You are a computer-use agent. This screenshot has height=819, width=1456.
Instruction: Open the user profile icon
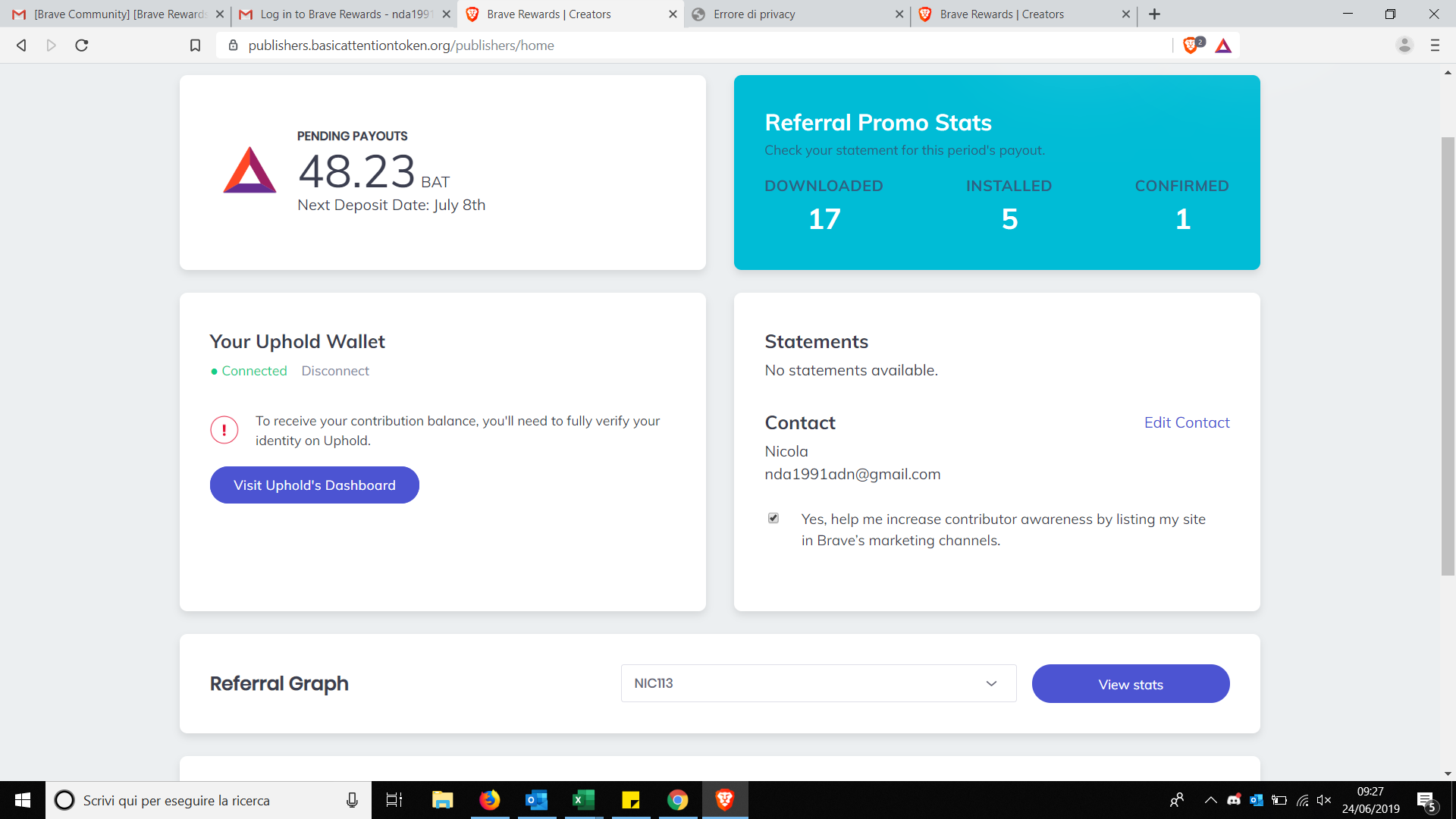1404,45
